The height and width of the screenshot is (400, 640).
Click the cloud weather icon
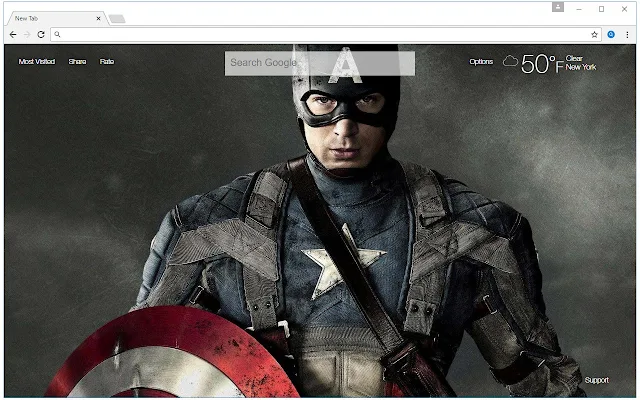(x=510, y=62)
